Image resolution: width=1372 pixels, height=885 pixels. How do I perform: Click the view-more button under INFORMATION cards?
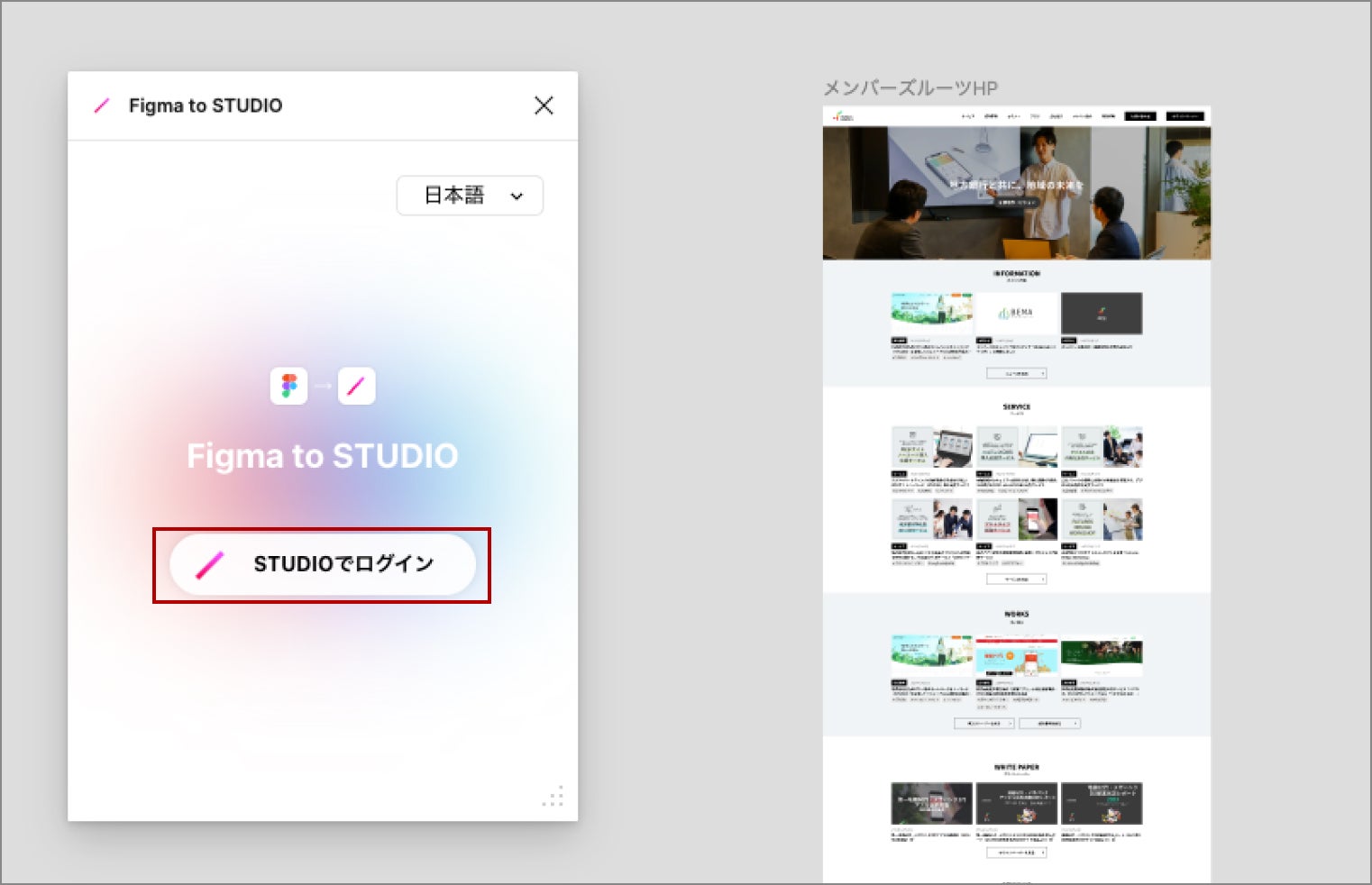[x=1016, y=373]
